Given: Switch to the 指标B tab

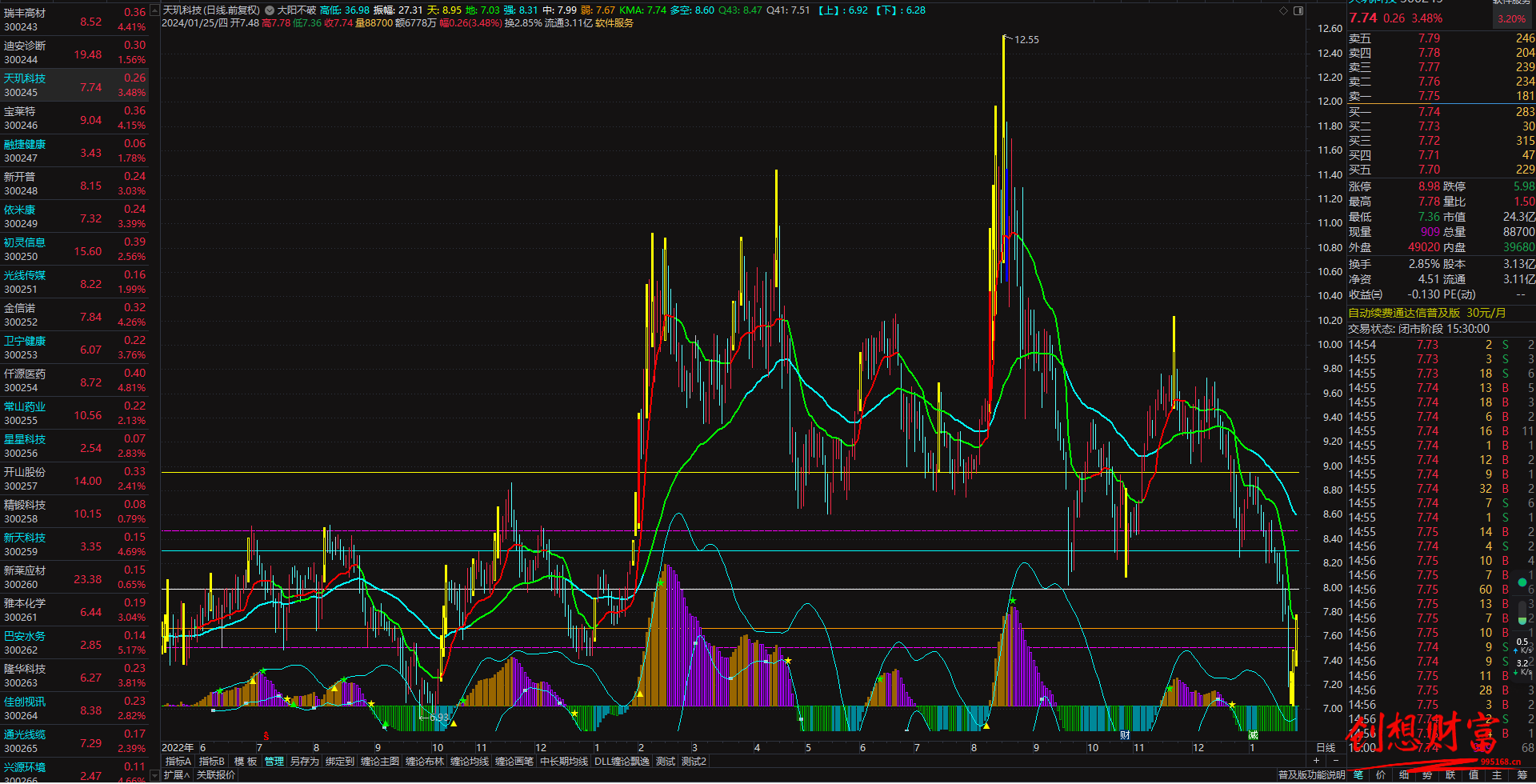Looking at the screenshot, I should pos(211,761).
